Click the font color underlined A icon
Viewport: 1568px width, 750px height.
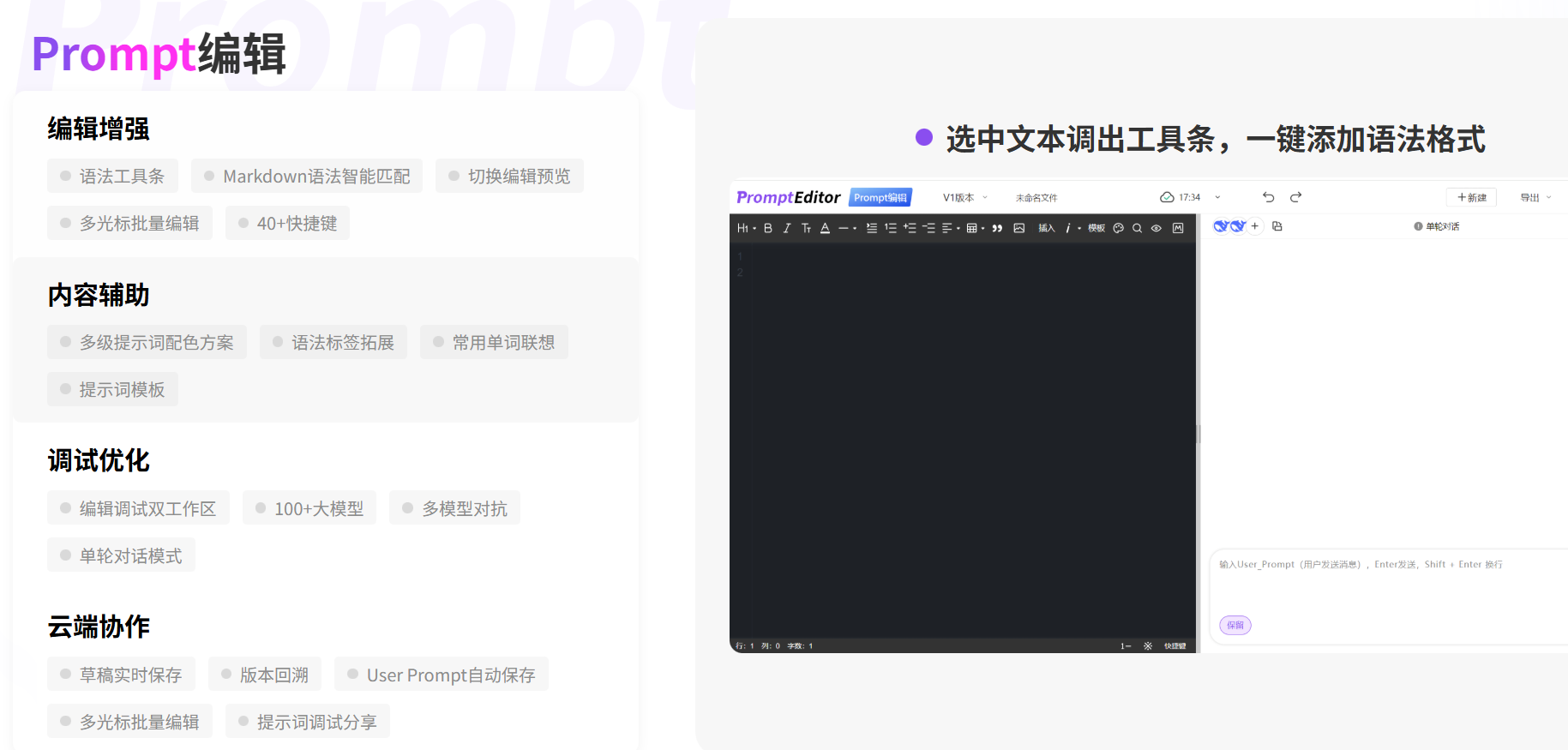825,228
